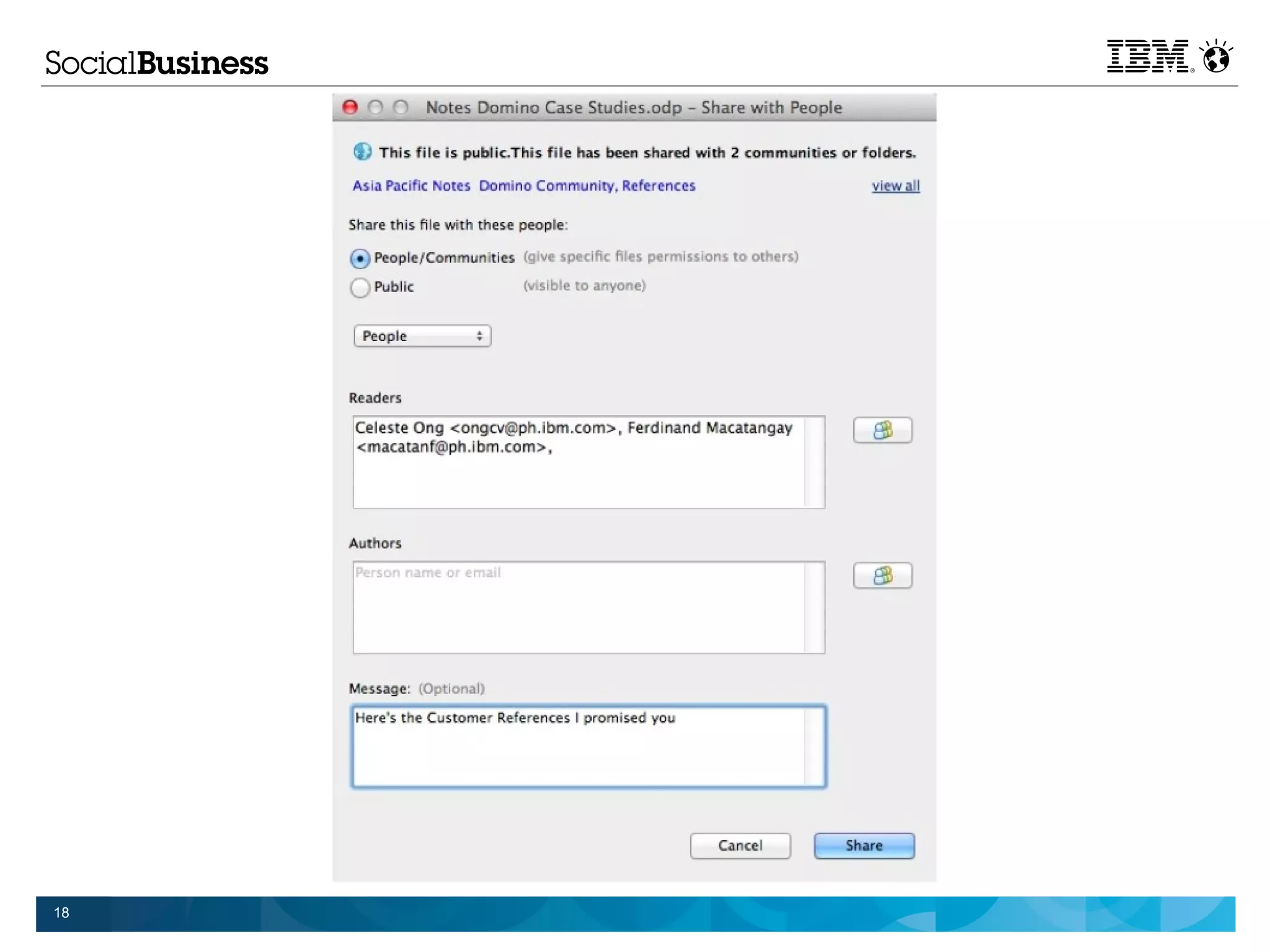Select the People/Communities radio option
Image resolution: width=1270 pixels, height=952 pixels.
tap(360, 258)
